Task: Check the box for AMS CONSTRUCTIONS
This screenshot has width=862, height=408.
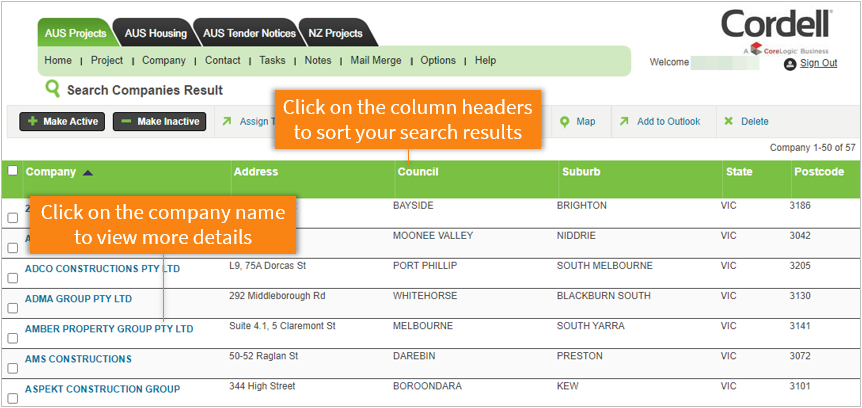Action: click(13, 368)
